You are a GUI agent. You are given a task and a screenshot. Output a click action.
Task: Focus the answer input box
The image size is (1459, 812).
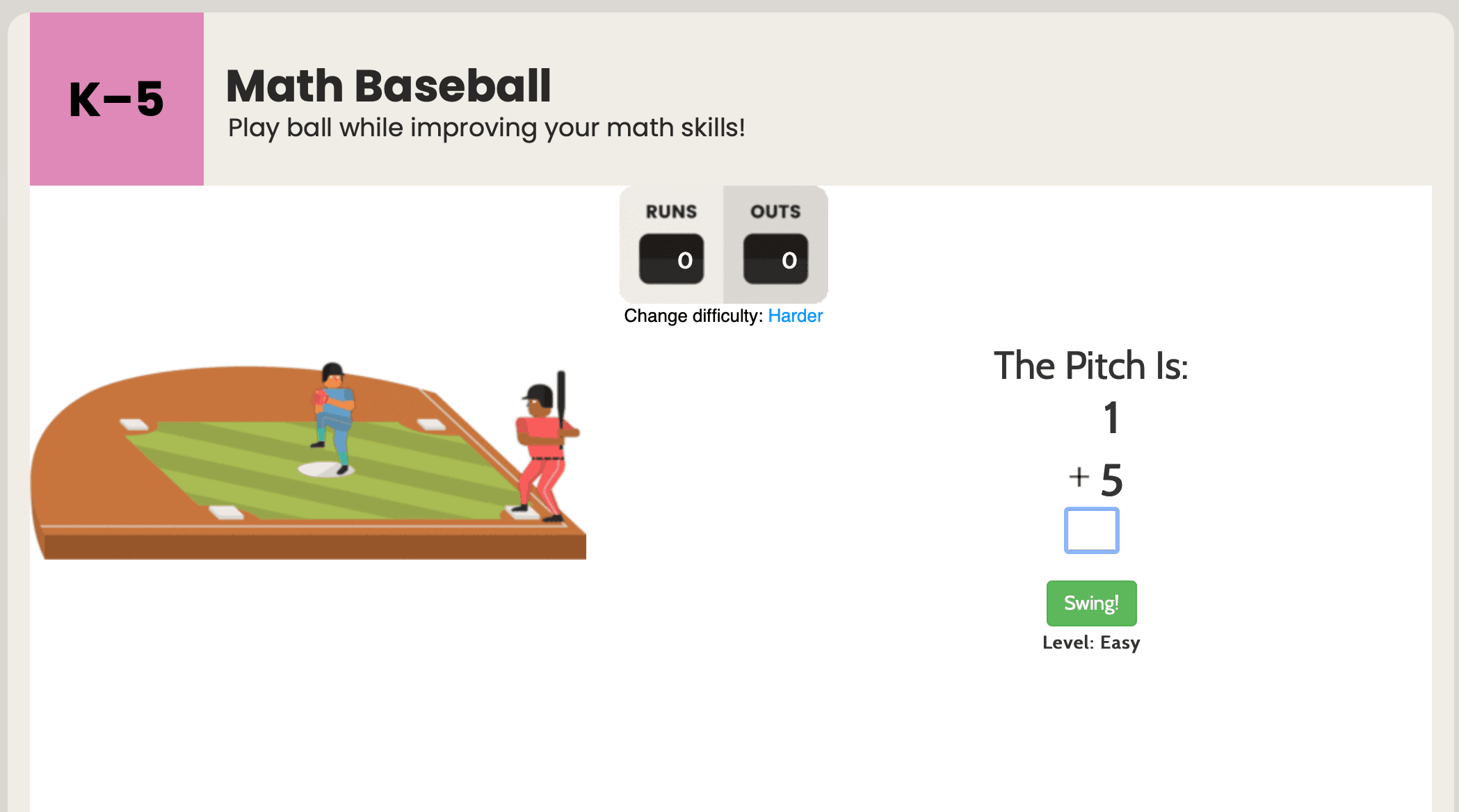pyautogui.click(x=1091, y=530)
